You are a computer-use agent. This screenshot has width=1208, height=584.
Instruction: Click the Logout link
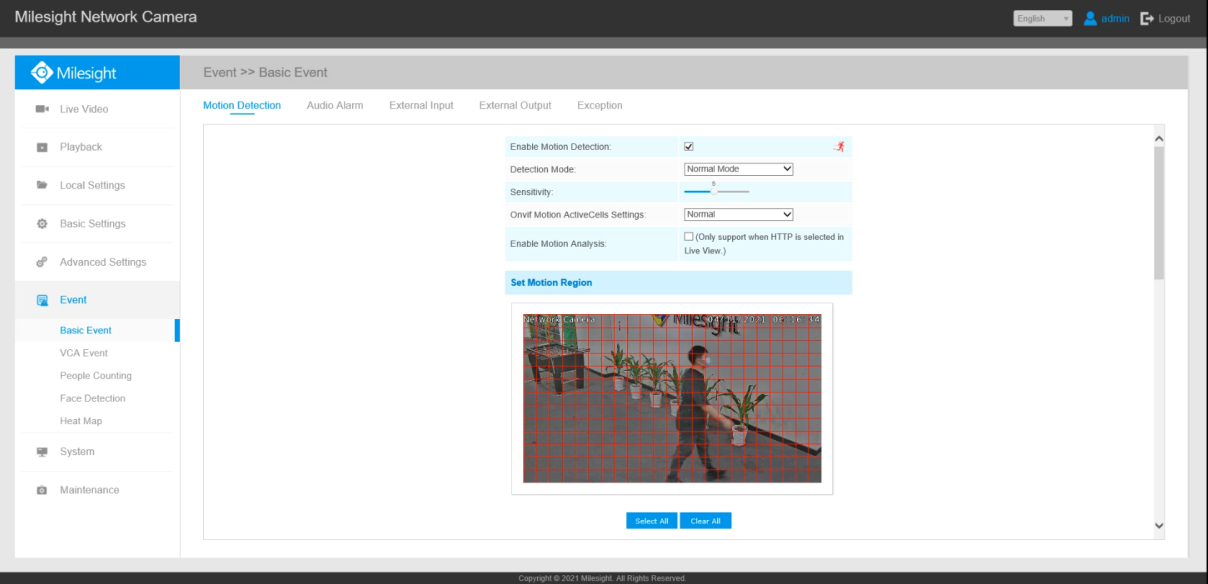point(1175,19)
